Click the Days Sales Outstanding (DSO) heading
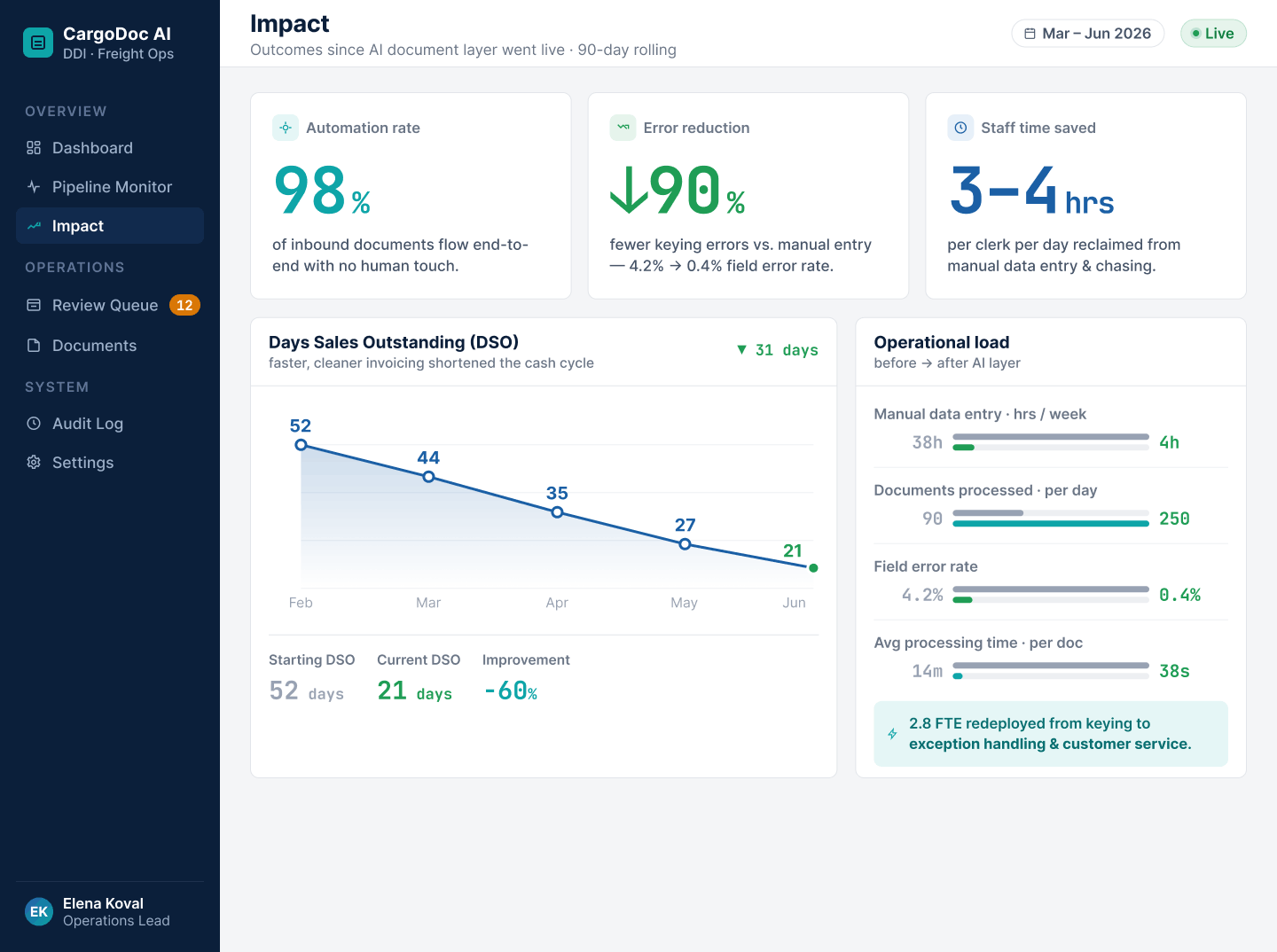Image resolution: width=1277 pixels, height=952 pixels. pyautogui.click(x=394, y=342)
